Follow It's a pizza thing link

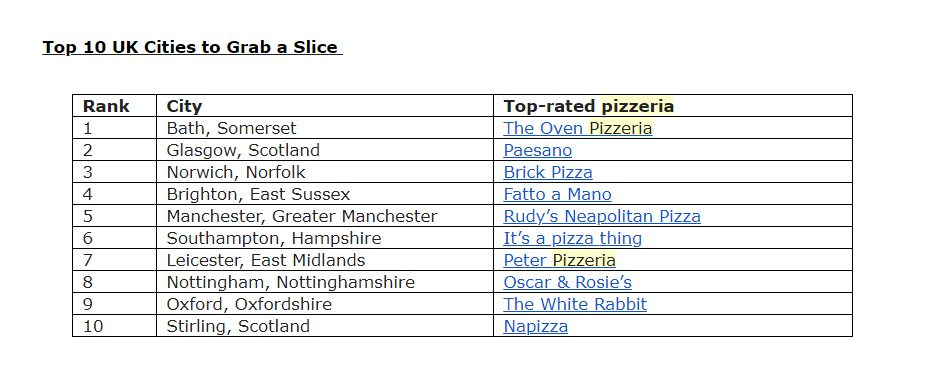(x=572, y=238)
